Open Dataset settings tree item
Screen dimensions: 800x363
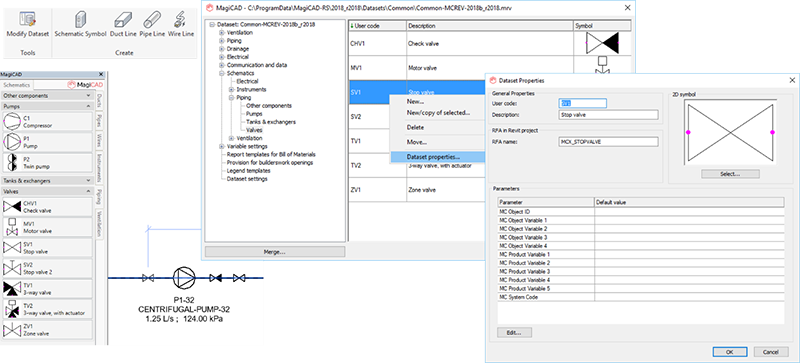pos(247,179)
